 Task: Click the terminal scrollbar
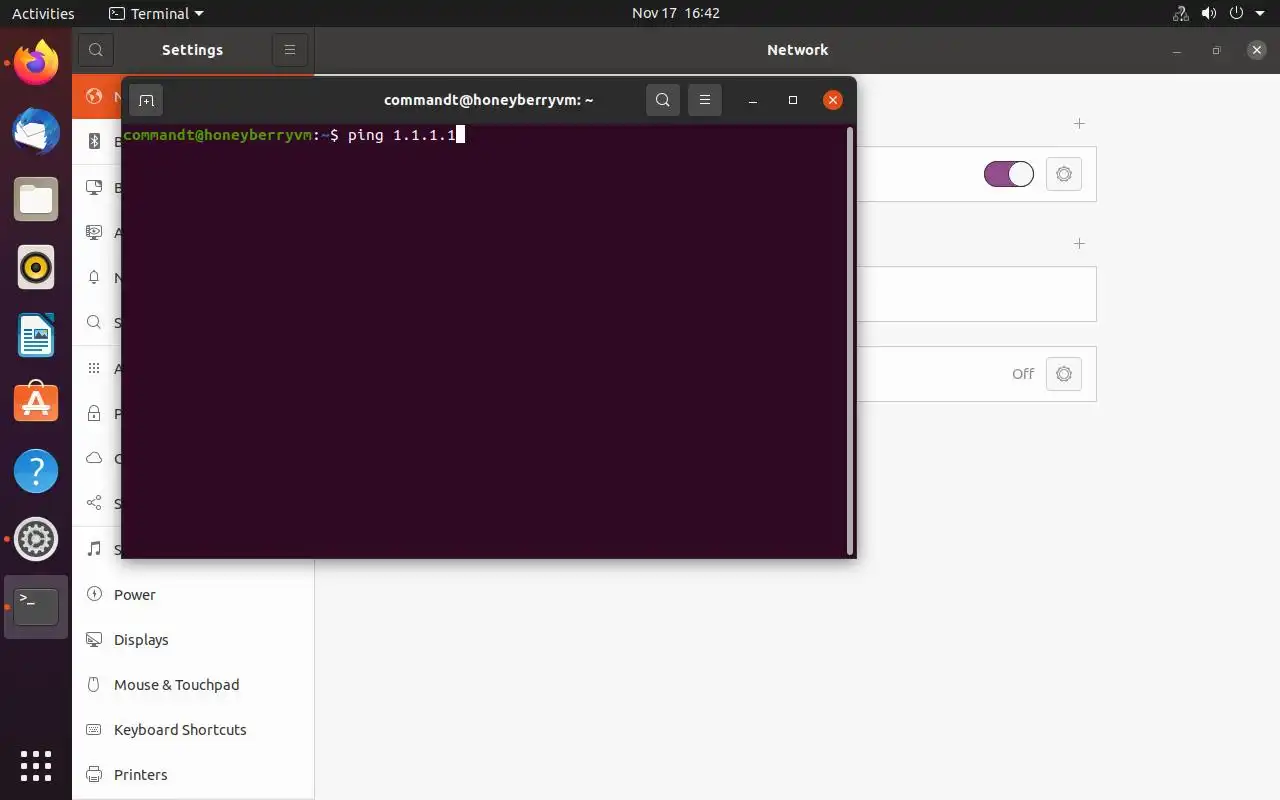[850, 340]
